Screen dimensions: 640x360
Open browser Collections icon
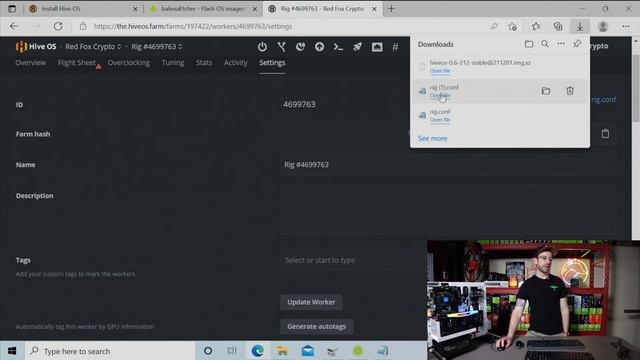[x=558, y=27]
